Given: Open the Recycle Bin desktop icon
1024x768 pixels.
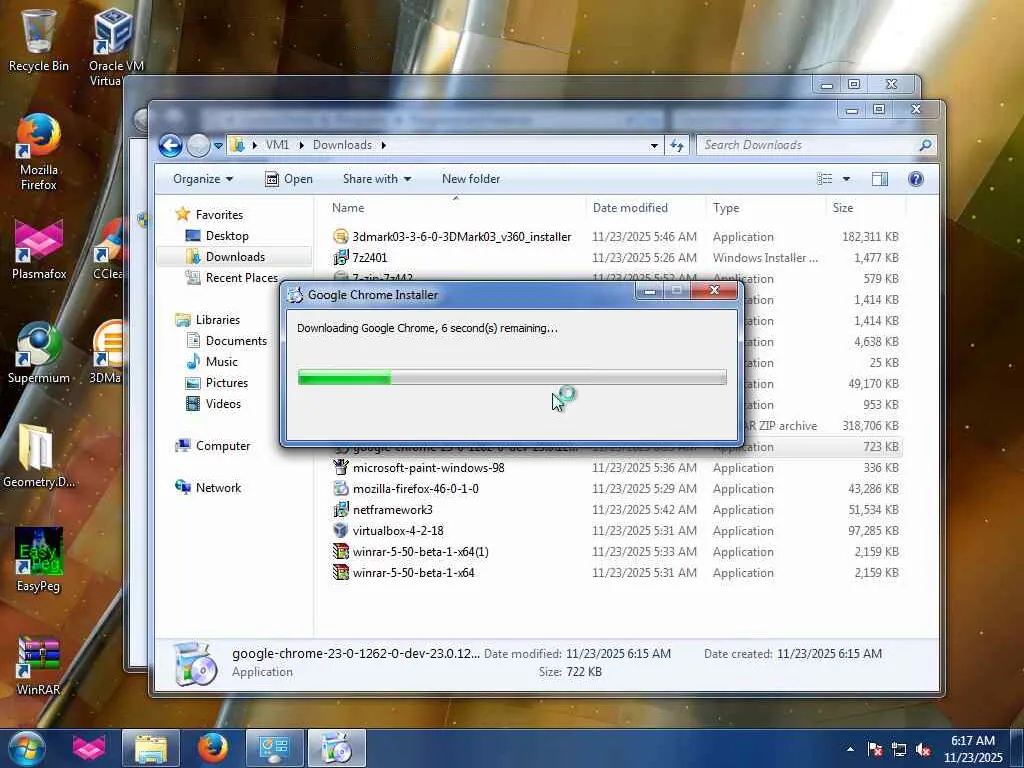Looking at the screenshot, I should (x=38, y=40).
